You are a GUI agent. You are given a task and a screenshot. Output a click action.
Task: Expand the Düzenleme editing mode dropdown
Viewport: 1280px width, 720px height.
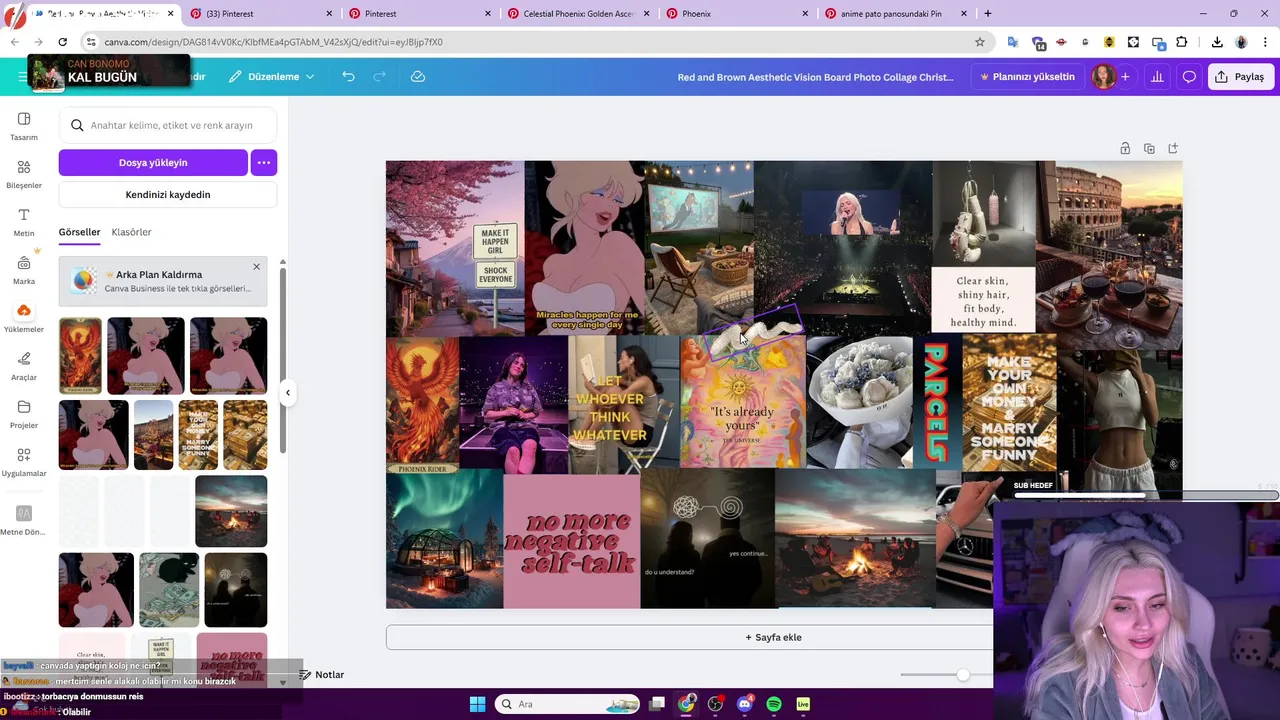271,77
